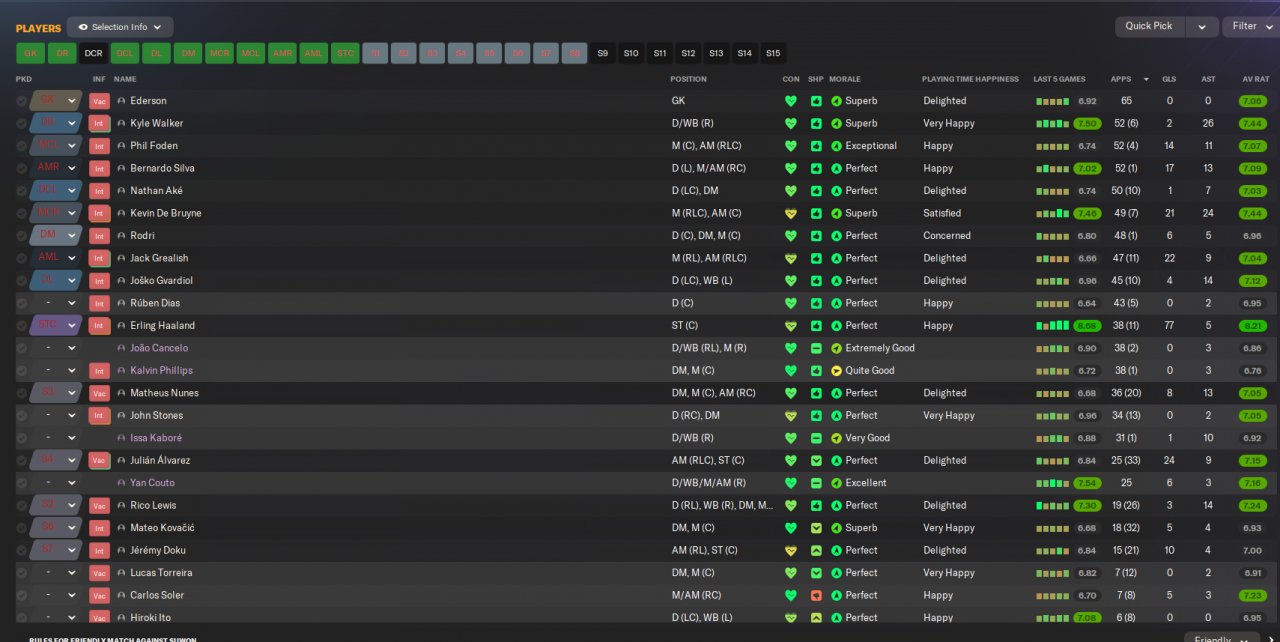Toggle the picked checkmark for João Cancelo
This screenshot has height=642, width=1280.
point(21,348)
